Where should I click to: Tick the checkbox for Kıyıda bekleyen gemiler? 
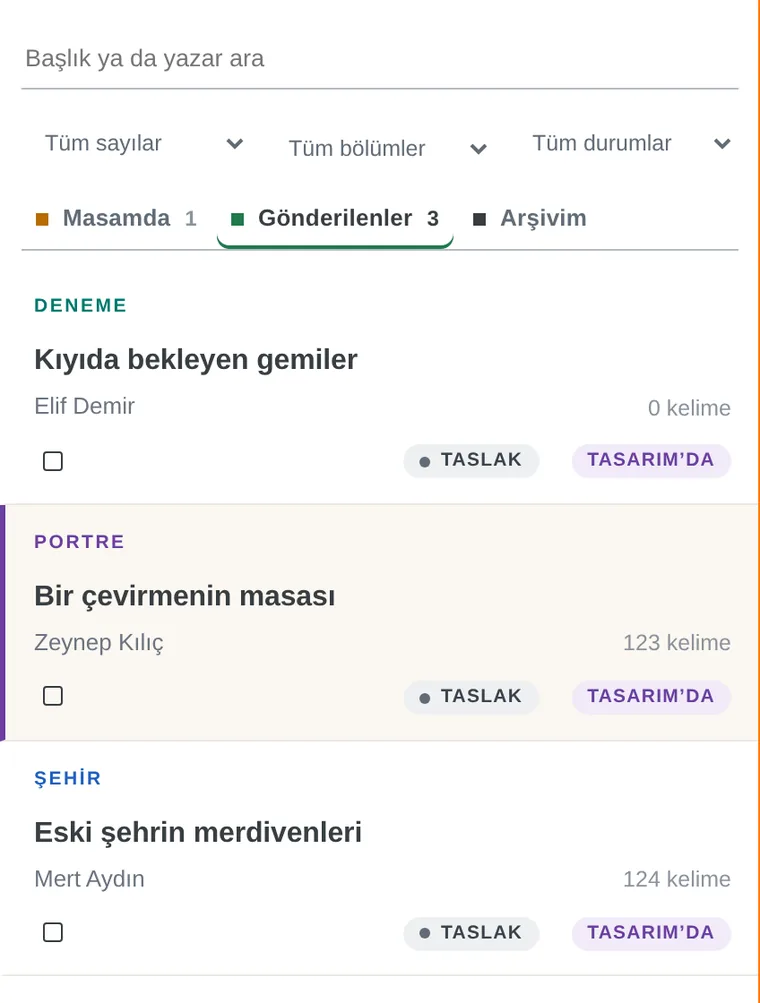click(x=52, y=461)
